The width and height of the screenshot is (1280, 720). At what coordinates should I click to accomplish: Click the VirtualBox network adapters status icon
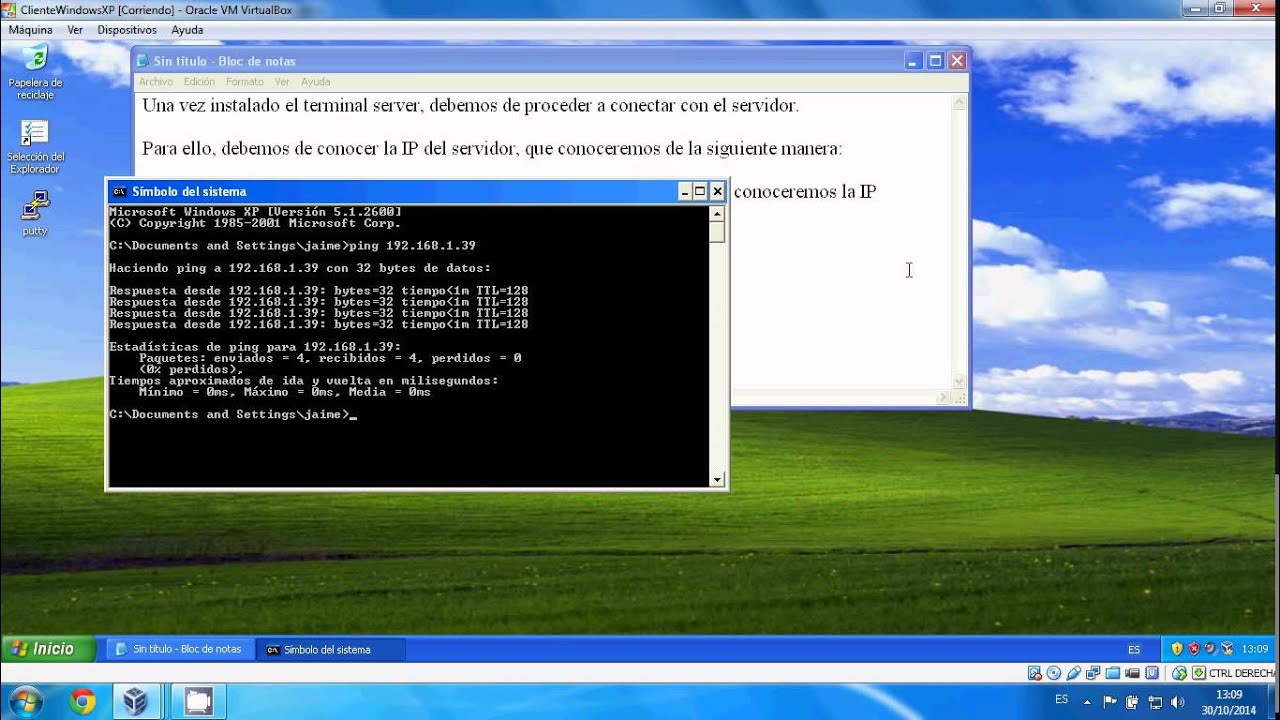(x=1093, y=673)
